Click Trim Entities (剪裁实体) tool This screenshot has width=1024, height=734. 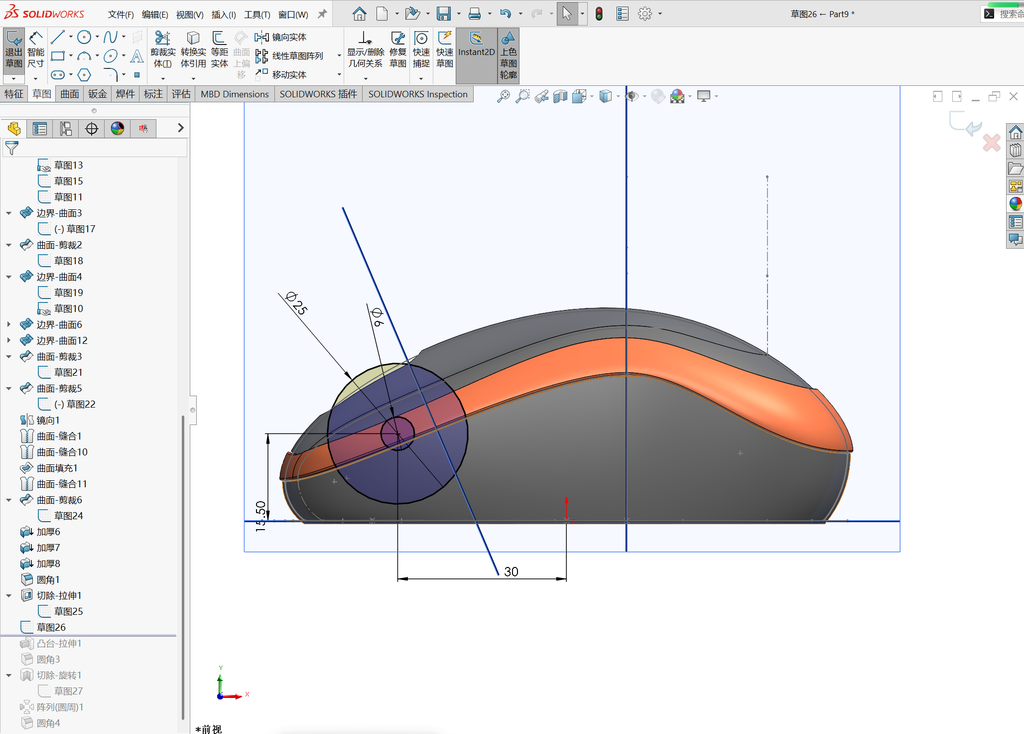[163, 50]
